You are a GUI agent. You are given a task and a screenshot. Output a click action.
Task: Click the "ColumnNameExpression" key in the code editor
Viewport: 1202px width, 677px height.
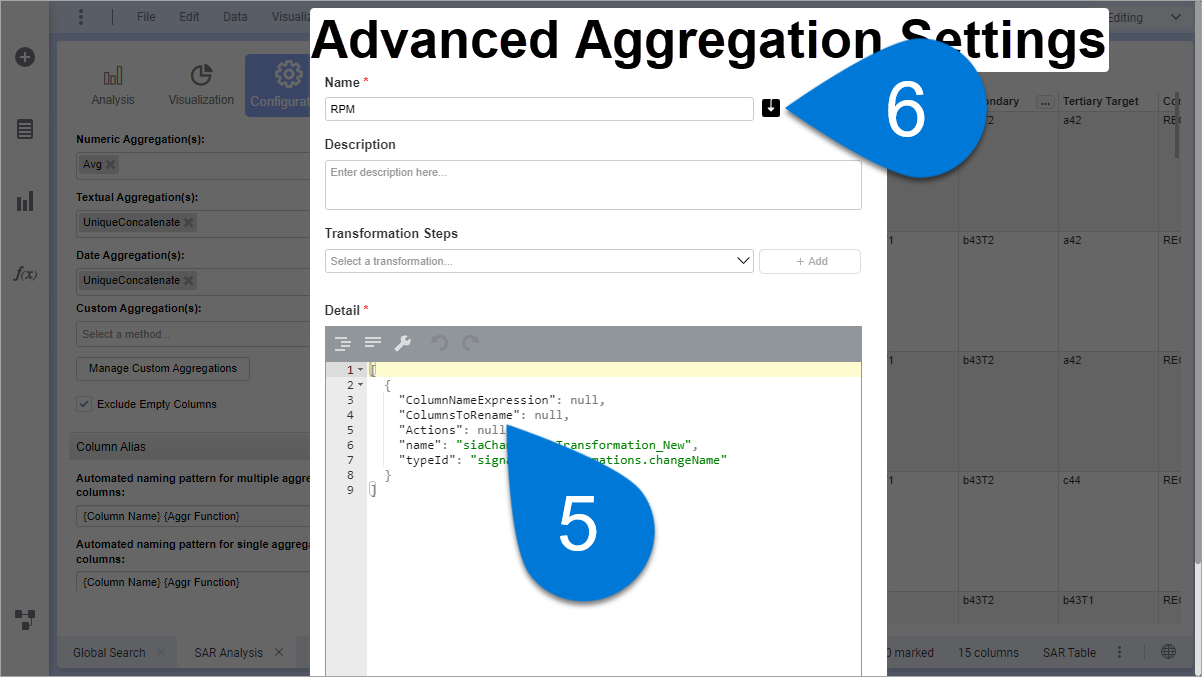(x=477, y=400)
